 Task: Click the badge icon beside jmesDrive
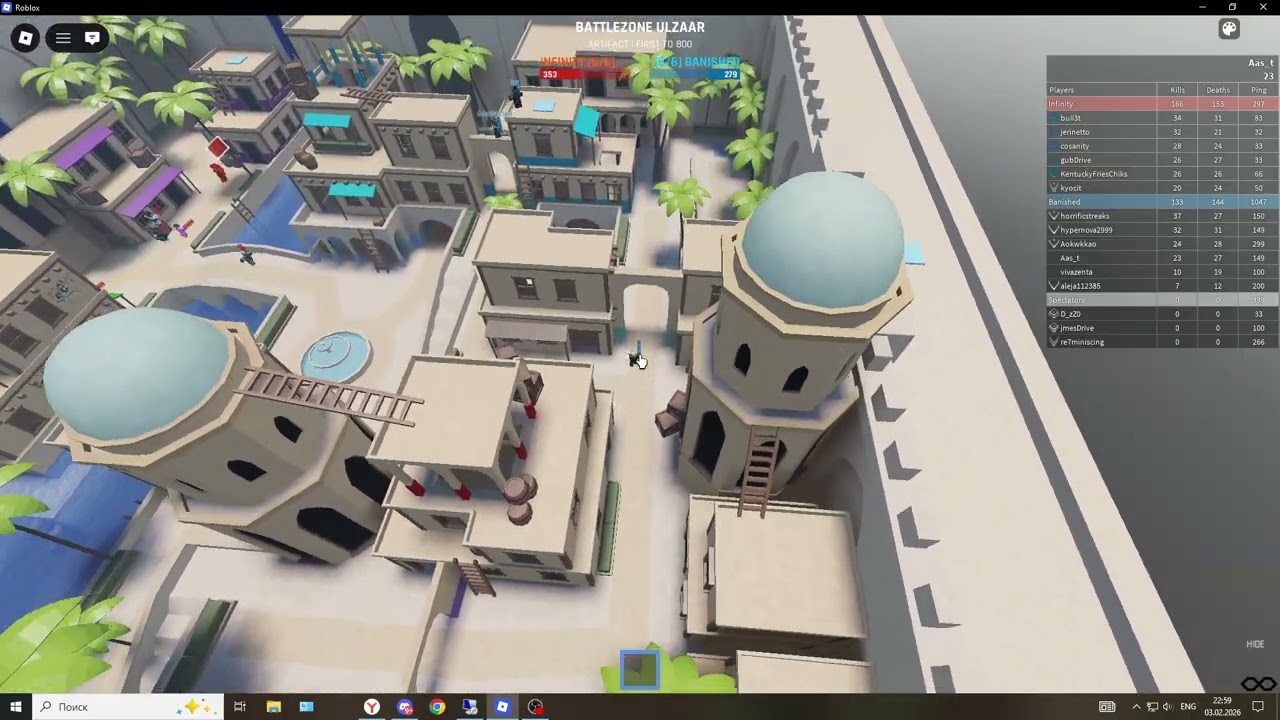1053,328
